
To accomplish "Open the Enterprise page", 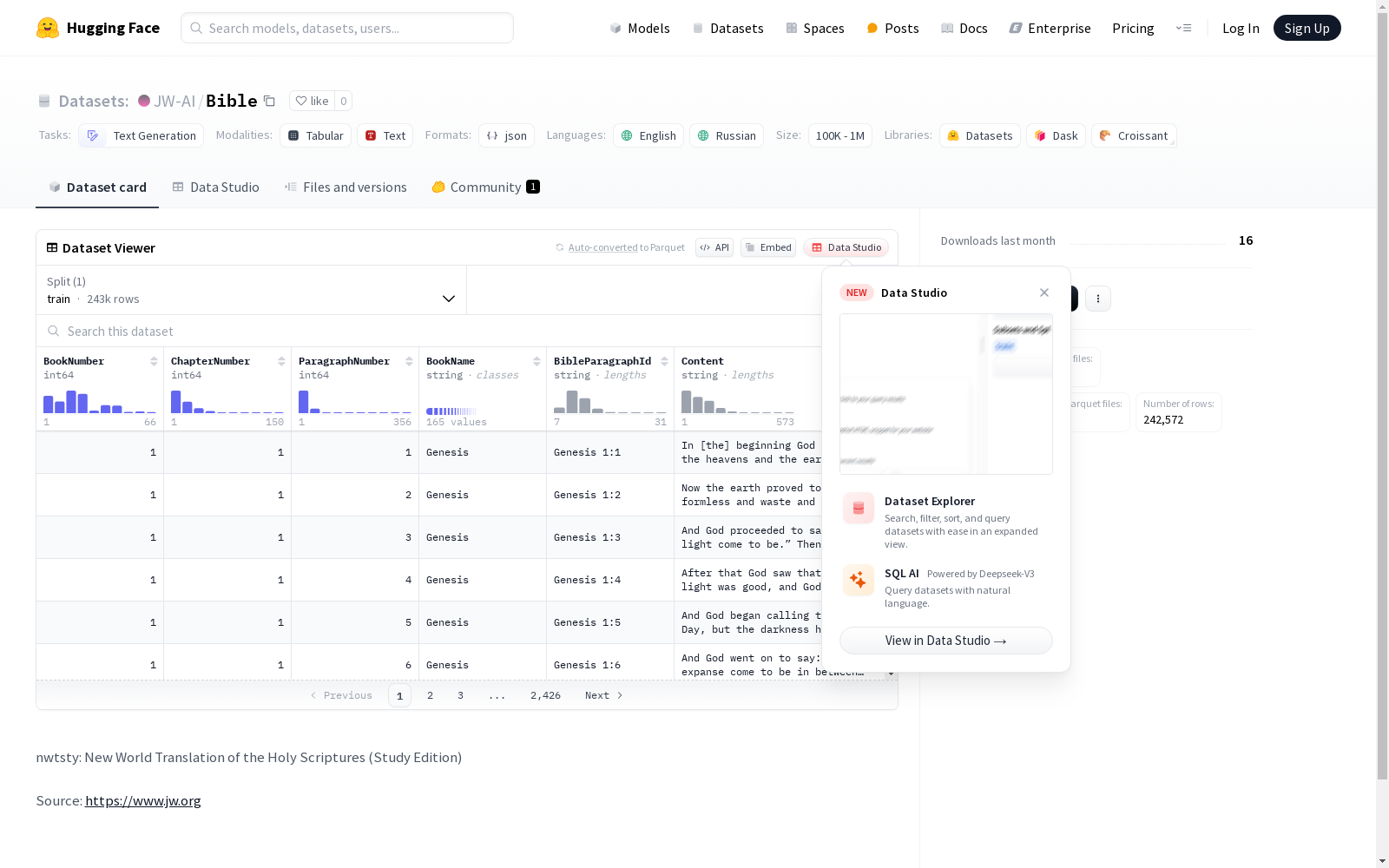I will tap(1050, 28).
